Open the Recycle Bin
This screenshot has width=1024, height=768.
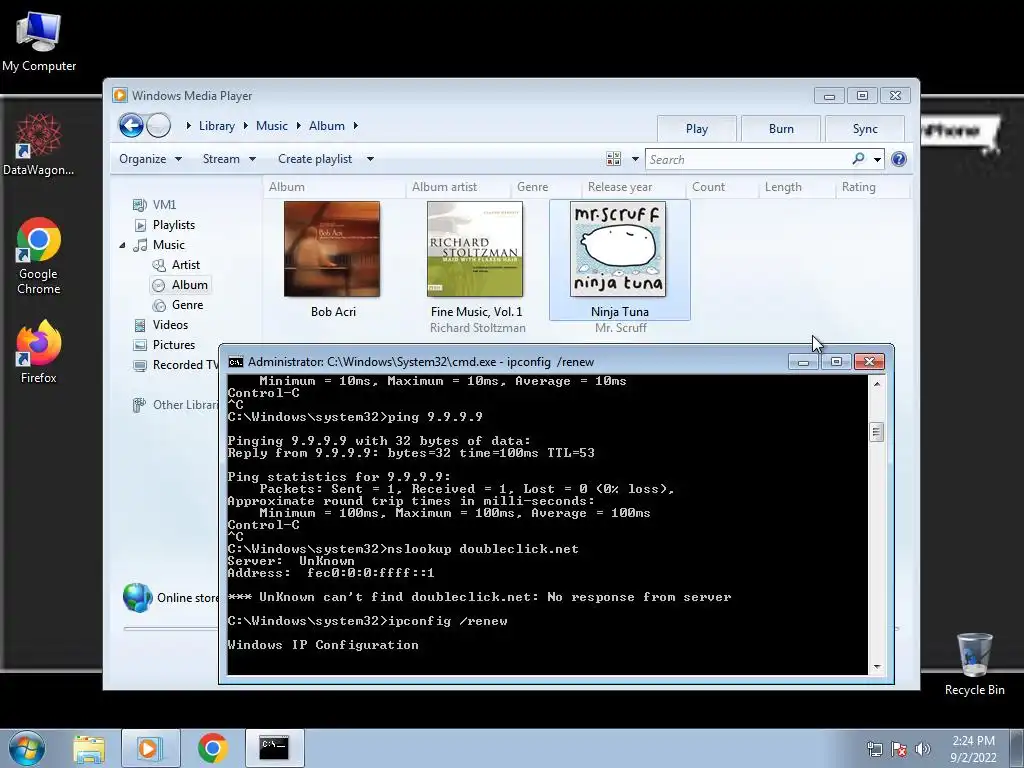coord(974,664)
